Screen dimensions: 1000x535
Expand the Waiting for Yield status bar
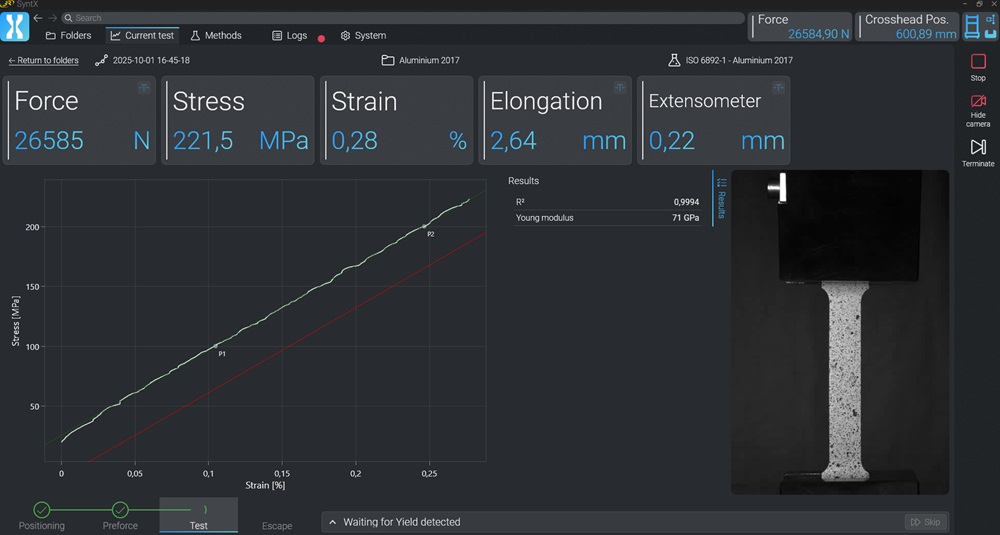pos(331,522)
